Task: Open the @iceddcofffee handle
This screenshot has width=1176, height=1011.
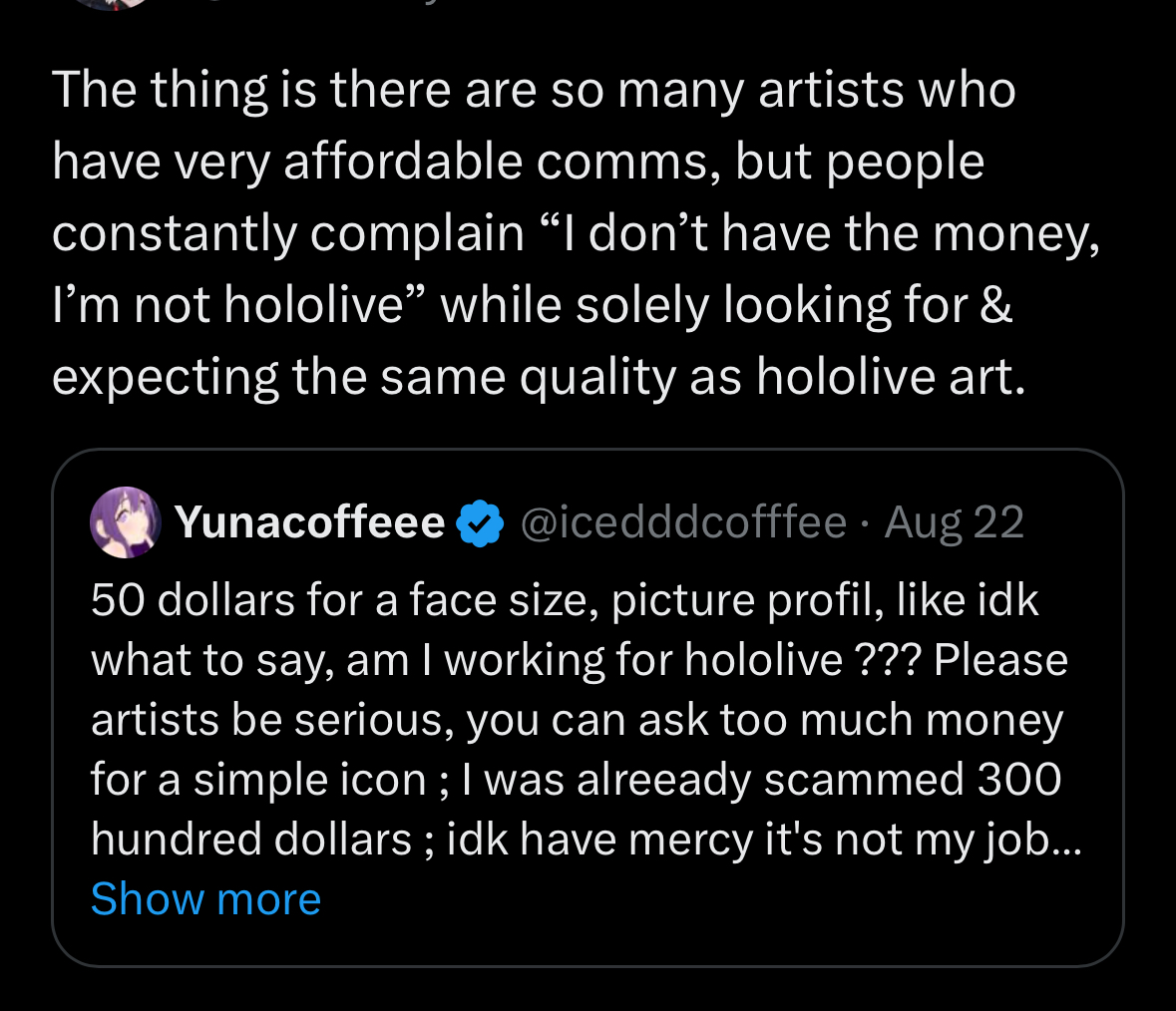Action: click(x=682, y=522)
